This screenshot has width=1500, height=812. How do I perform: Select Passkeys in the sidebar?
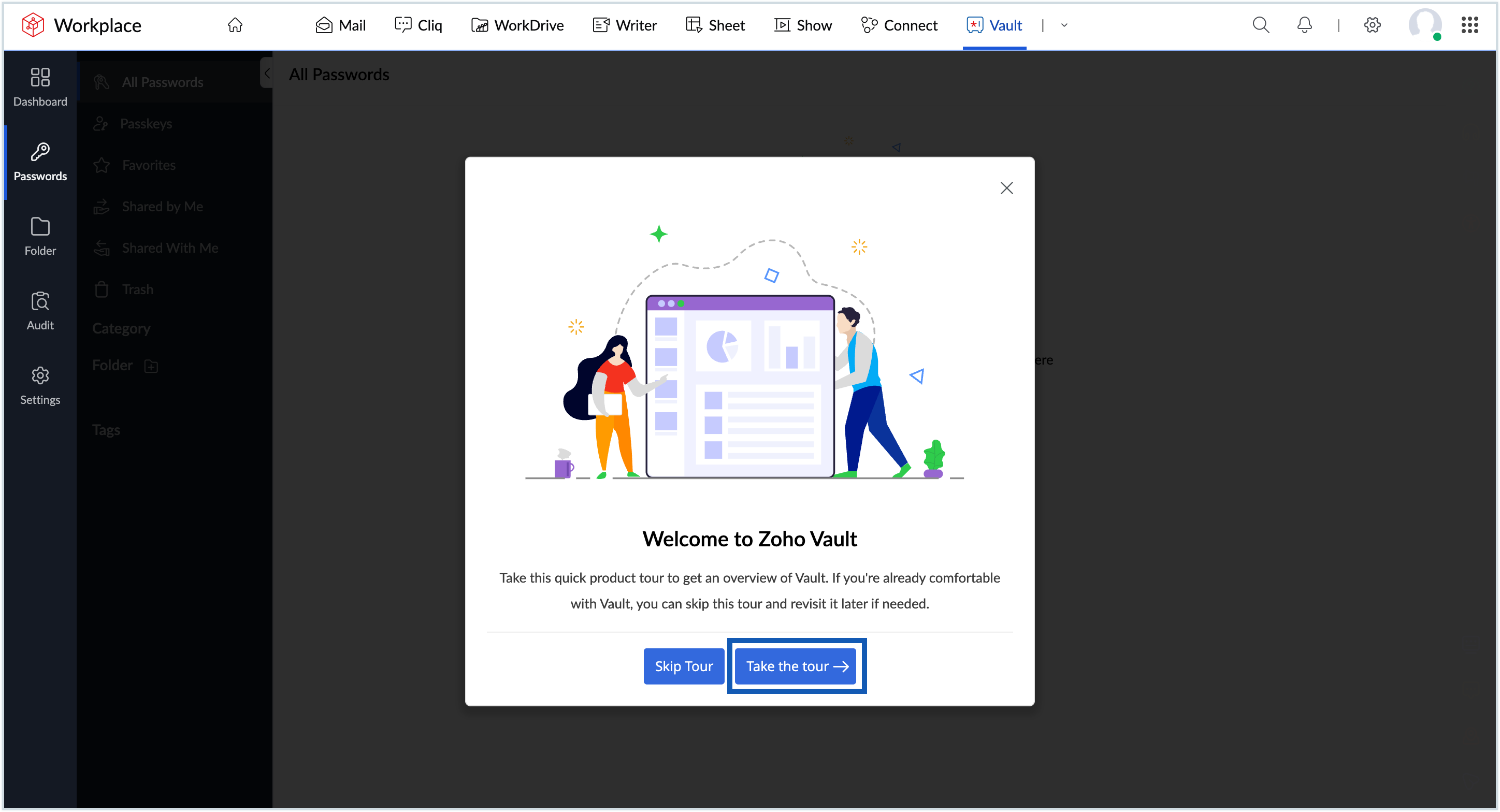(x=147, y=123)
